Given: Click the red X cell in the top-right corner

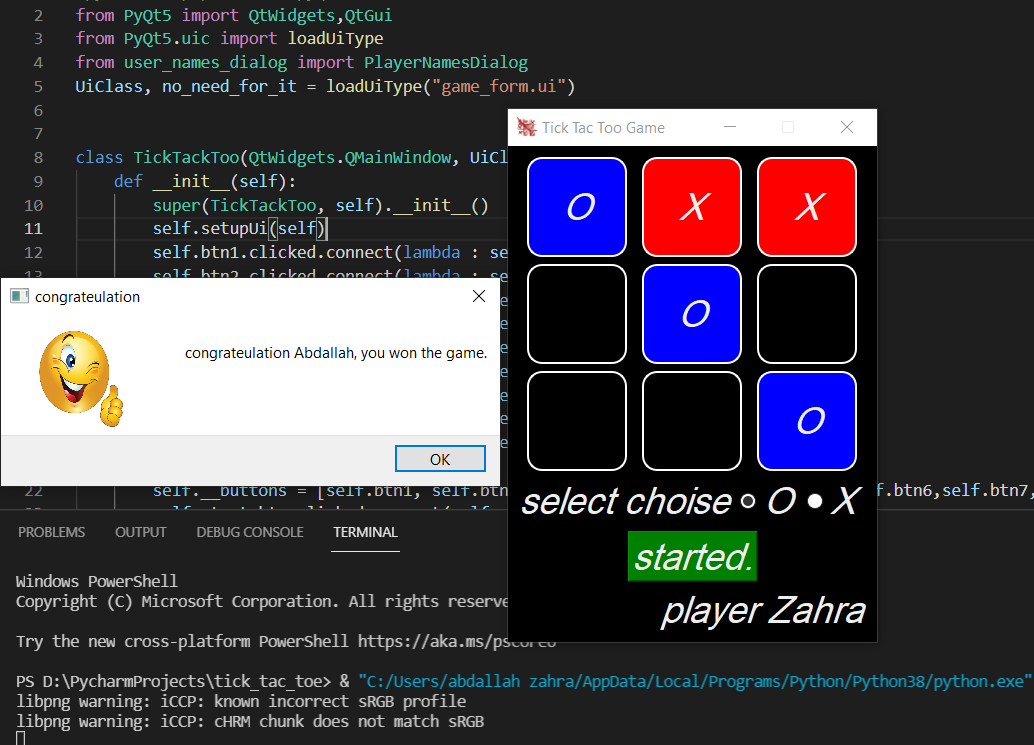Looking at the screenshot, I should click(806, 206).
